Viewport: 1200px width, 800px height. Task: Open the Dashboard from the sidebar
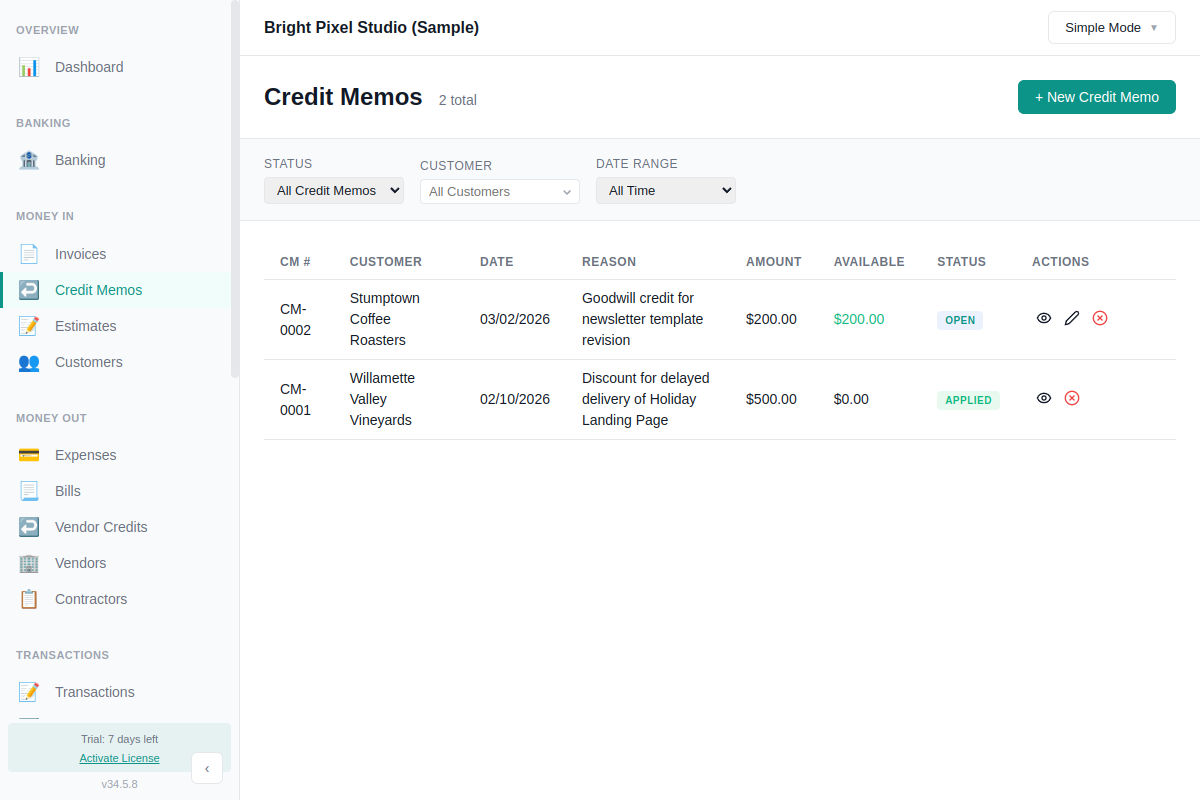[x=89, y=67]
